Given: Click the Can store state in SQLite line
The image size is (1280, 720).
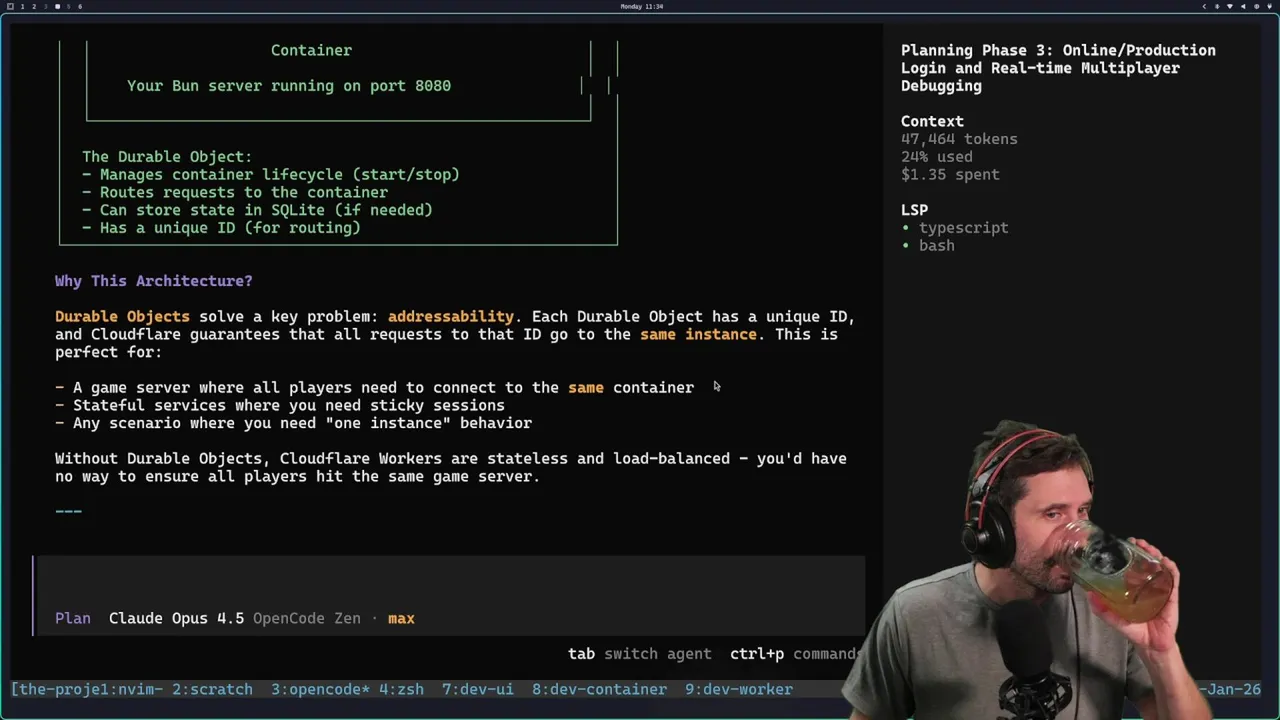Looking at the screenshot, I should tap(257, 210).
